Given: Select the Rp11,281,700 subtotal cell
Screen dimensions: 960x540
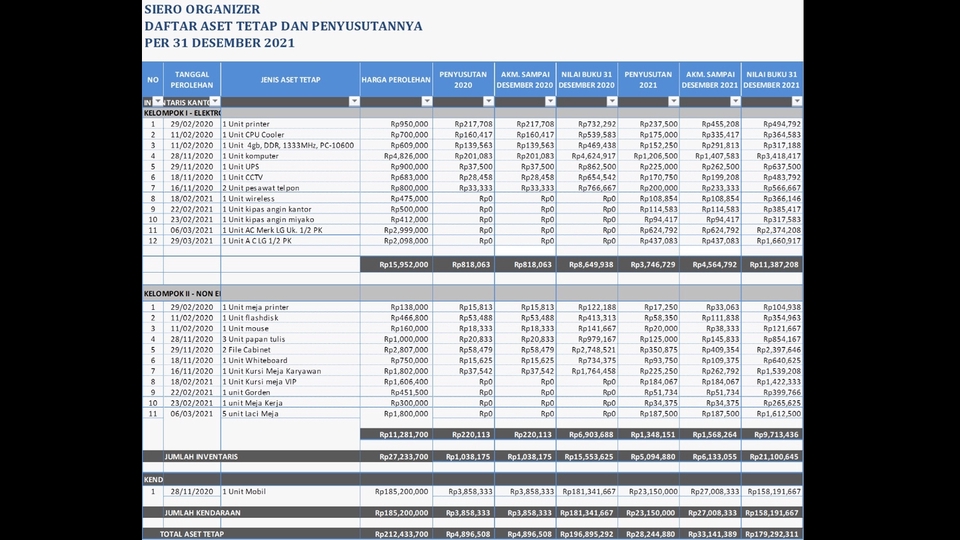Looking at the screenshot, I should [x=396, y=434].
